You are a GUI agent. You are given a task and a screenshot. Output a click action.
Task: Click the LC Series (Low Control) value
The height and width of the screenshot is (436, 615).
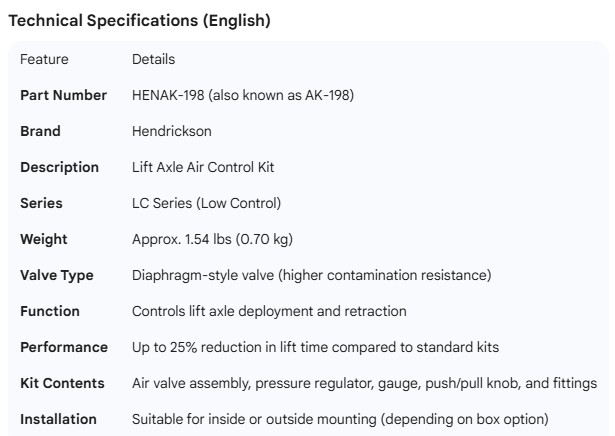coord(206,204)
